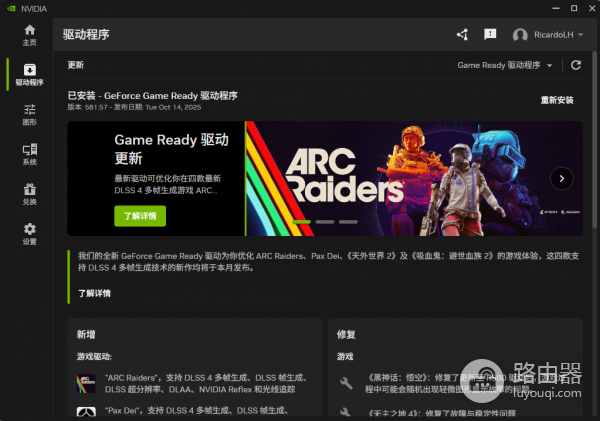This screenshot has height=421, width=600.
Task: Click the ARC Raiders game icon under 新增
Action: point(87,382)
